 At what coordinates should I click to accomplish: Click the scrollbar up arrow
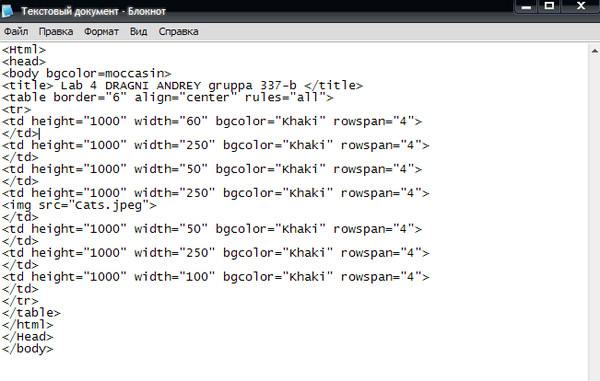(595, 51)
